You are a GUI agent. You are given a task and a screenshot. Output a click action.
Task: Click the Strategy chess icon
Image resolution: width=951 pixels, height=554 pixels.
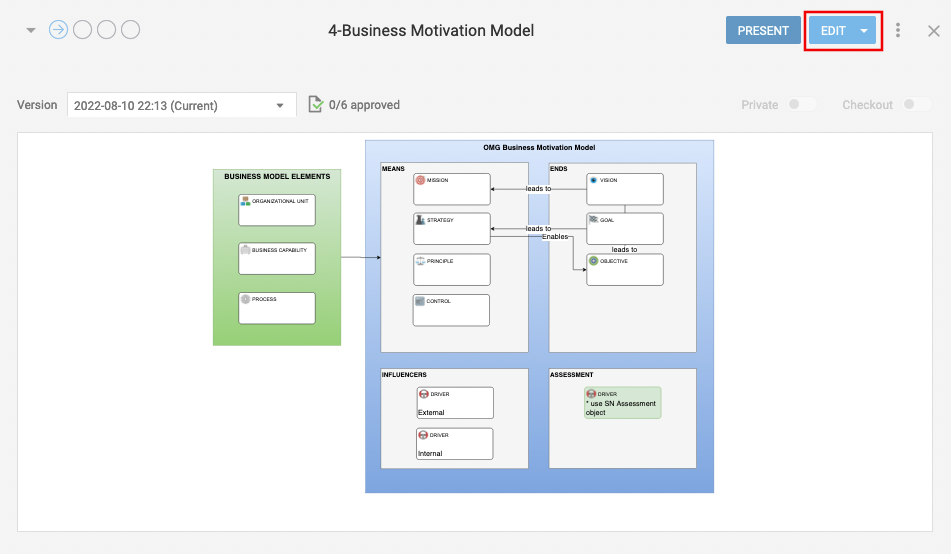pos(420,220)
